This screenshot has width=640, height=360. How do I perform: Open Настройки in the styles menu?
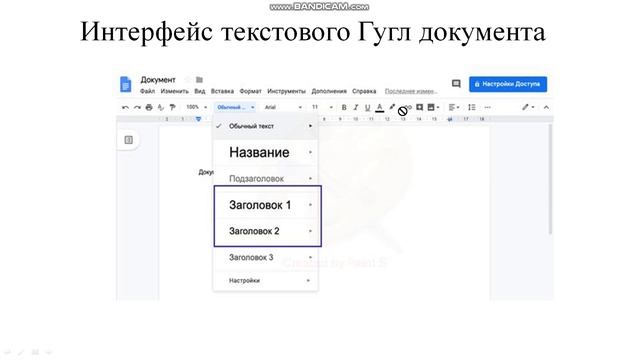pyautogui.click(x=265, y=280)
